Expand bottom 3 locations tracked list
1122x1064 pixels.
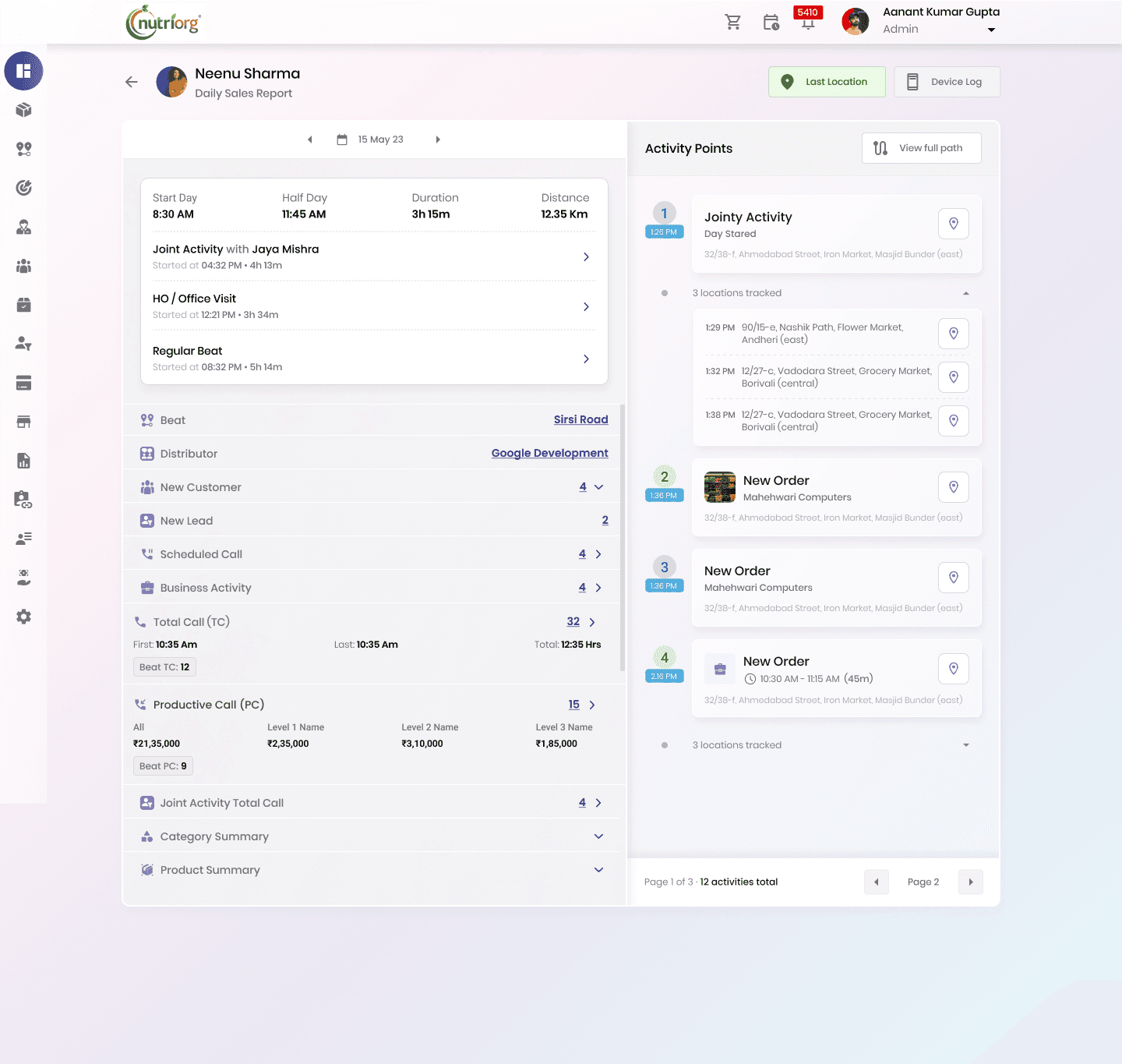point(966,745)
